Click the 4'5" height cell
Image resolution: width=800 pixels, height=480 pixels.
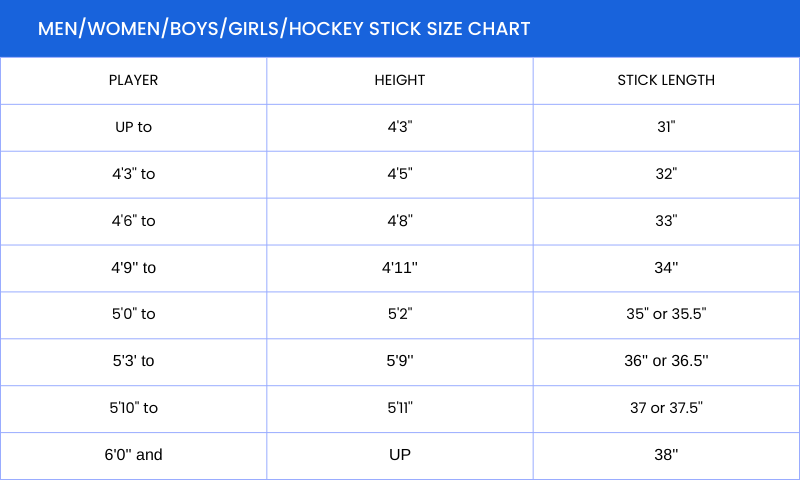pyautogui.click(x=399, y=174)
